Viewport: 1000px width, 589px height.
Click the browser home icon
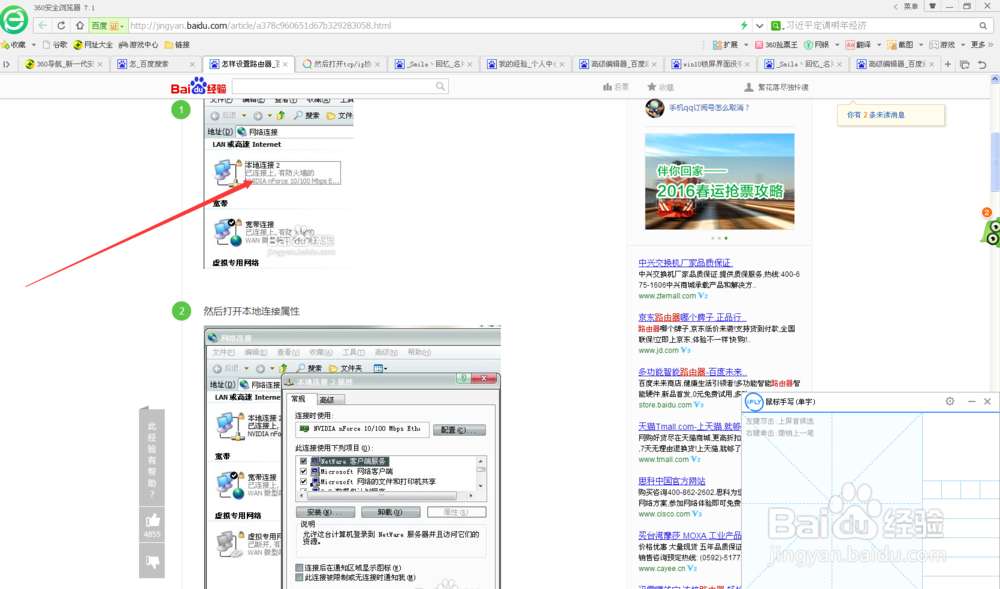[x=80, y=24]
